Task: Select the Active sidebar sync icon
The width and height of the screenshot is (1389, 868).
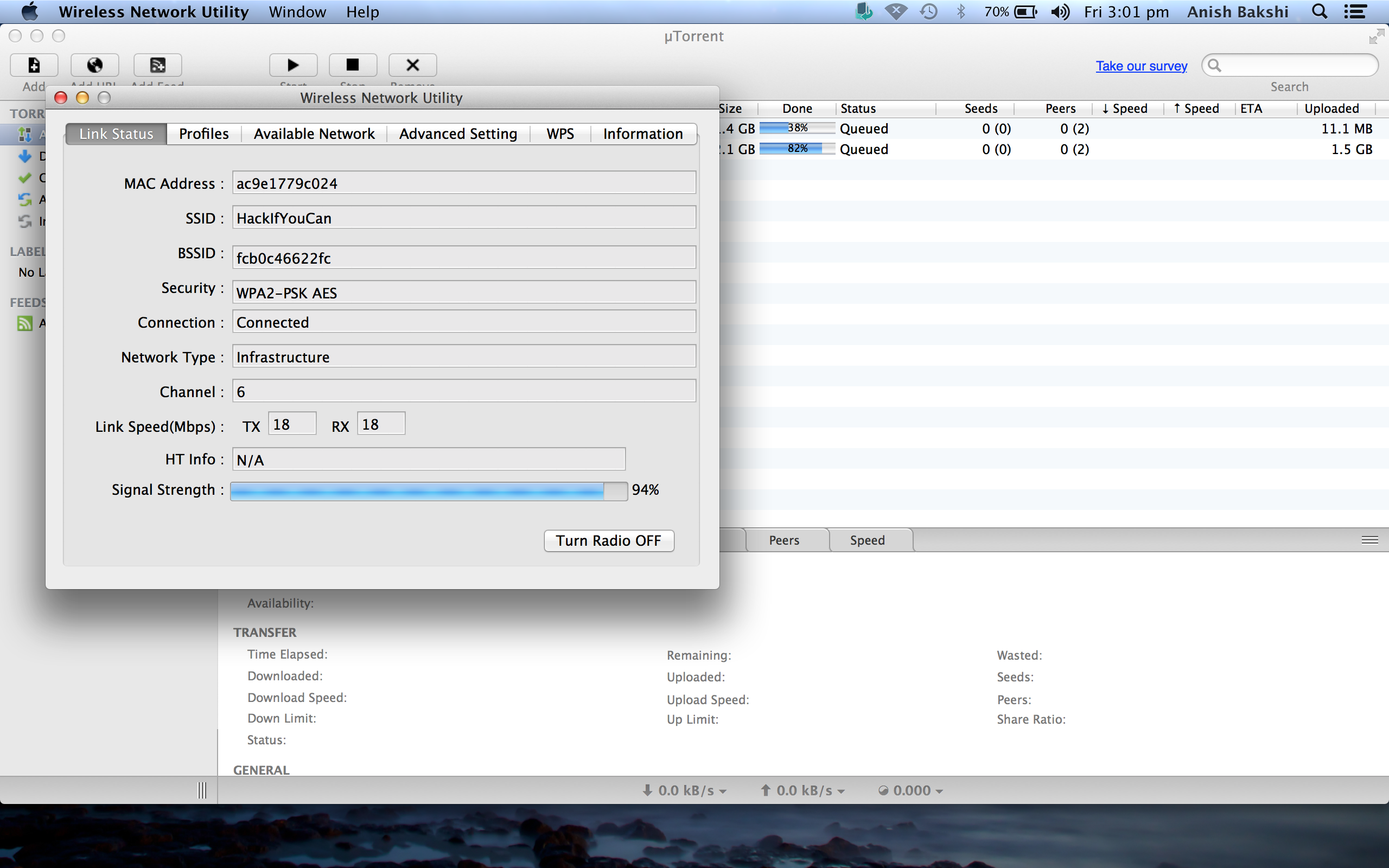Action: (24, 200)
